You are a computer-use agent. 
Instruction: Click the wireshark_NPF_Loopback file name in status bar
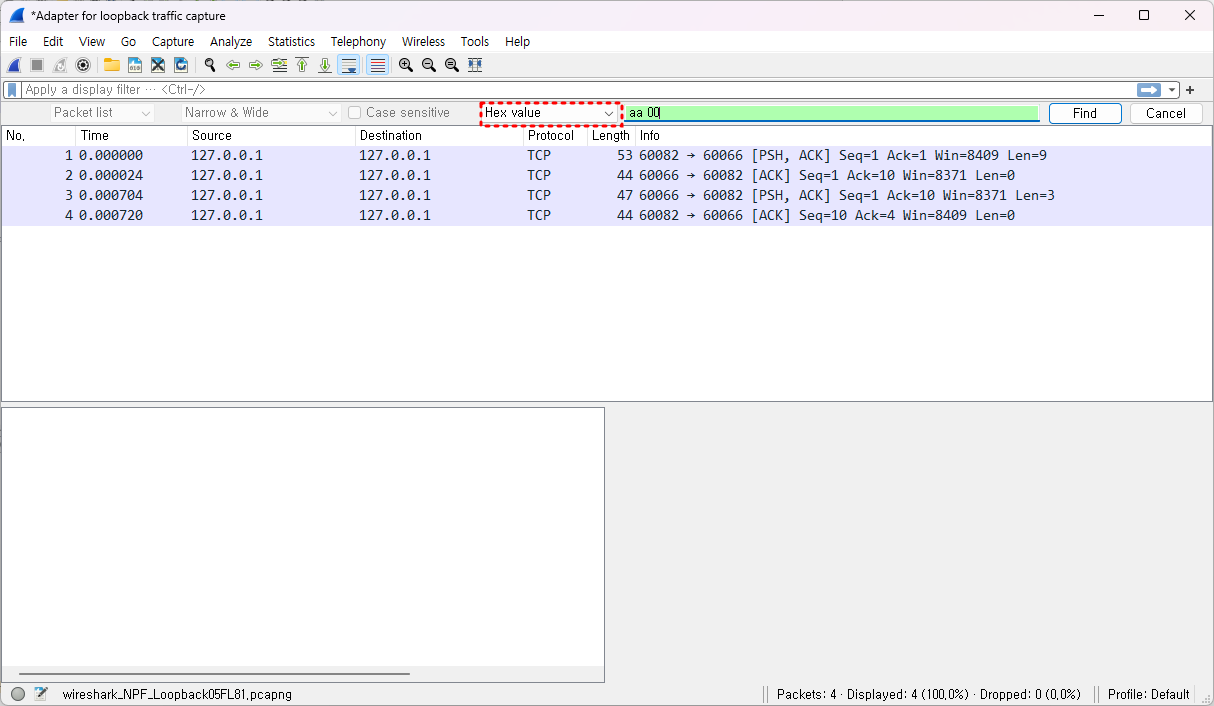click(x=177, y=694)
